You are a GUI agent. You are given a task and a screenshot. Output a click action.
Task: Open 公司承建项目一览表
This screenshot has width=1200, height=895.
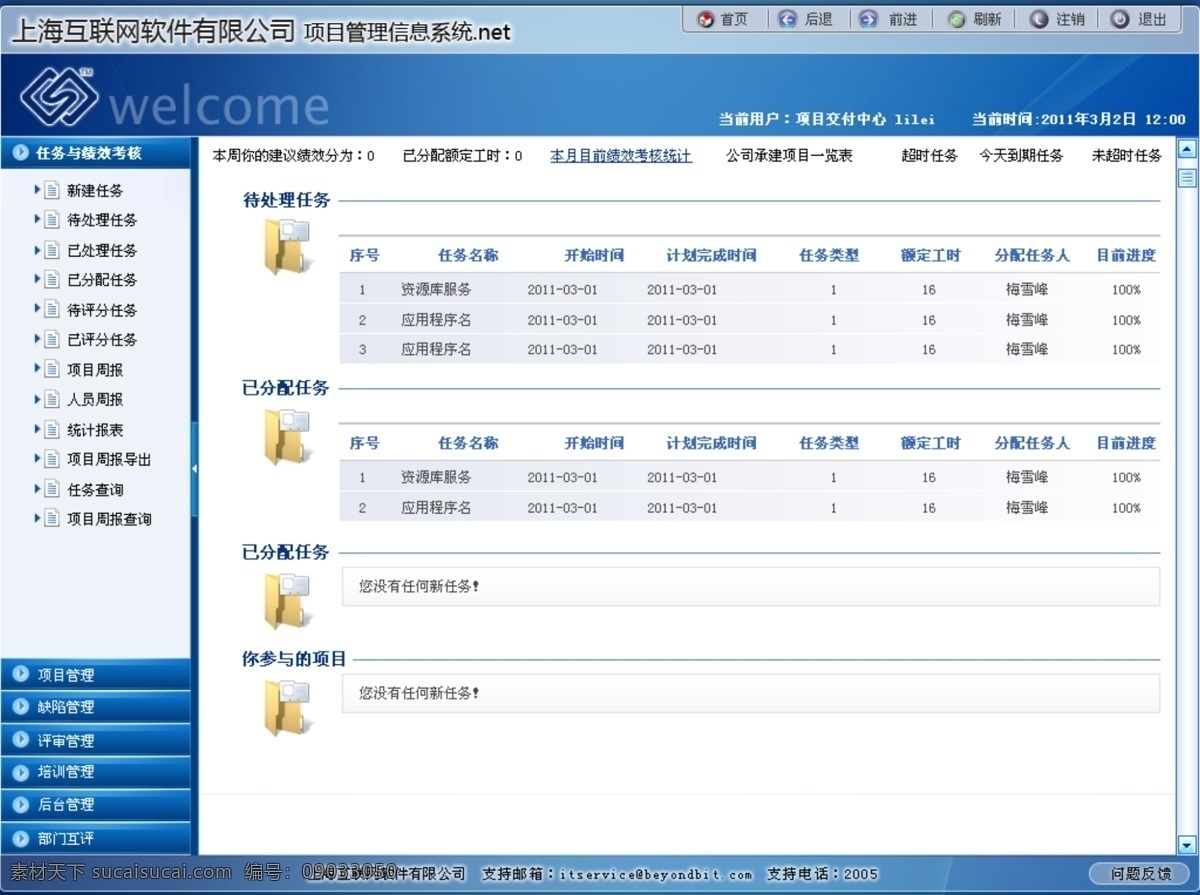[x=789, y=156]
